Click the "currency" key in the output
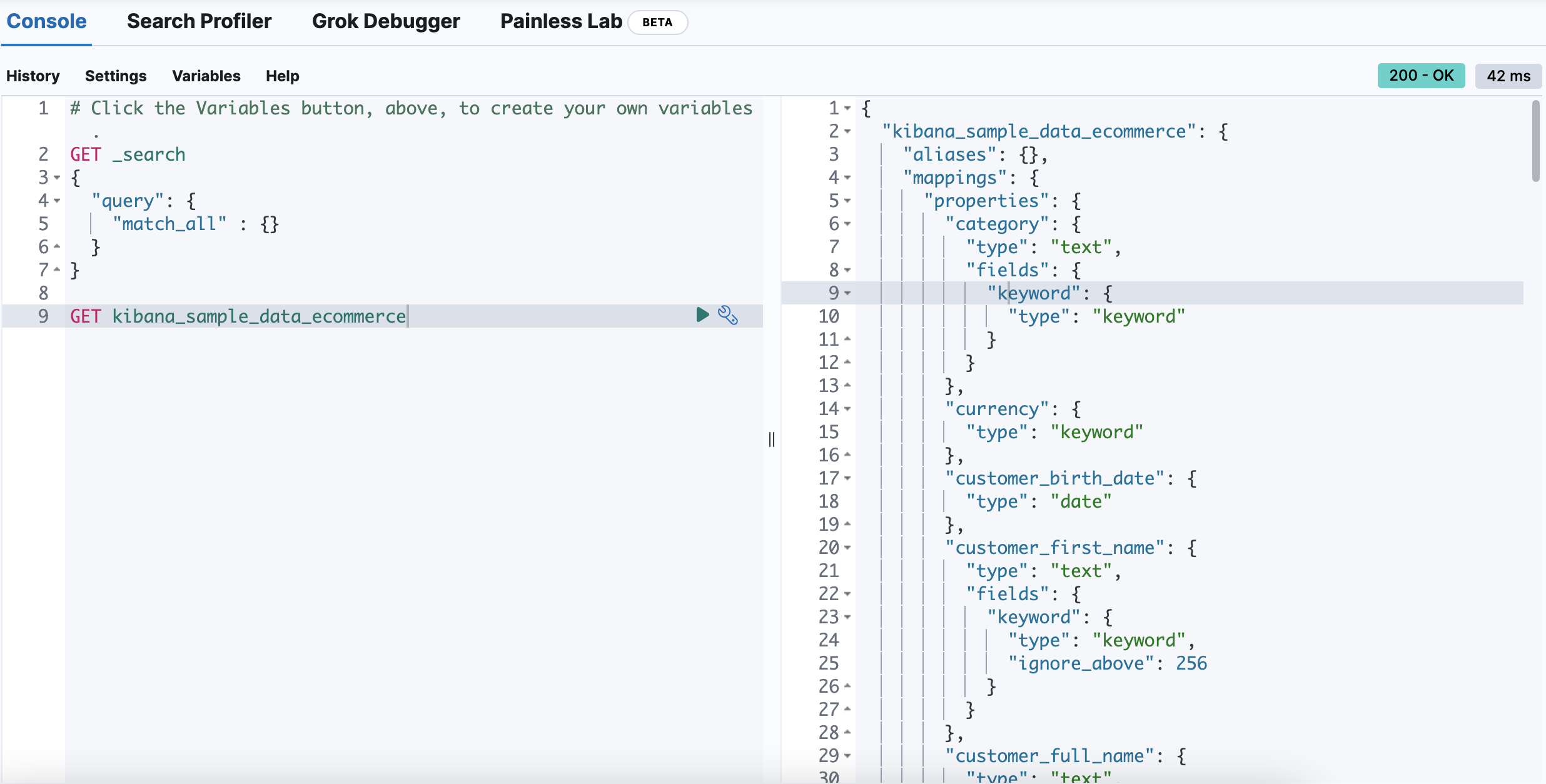Image resolution: width=1546 pixels, height=784 pixels. tap(997, 409)
